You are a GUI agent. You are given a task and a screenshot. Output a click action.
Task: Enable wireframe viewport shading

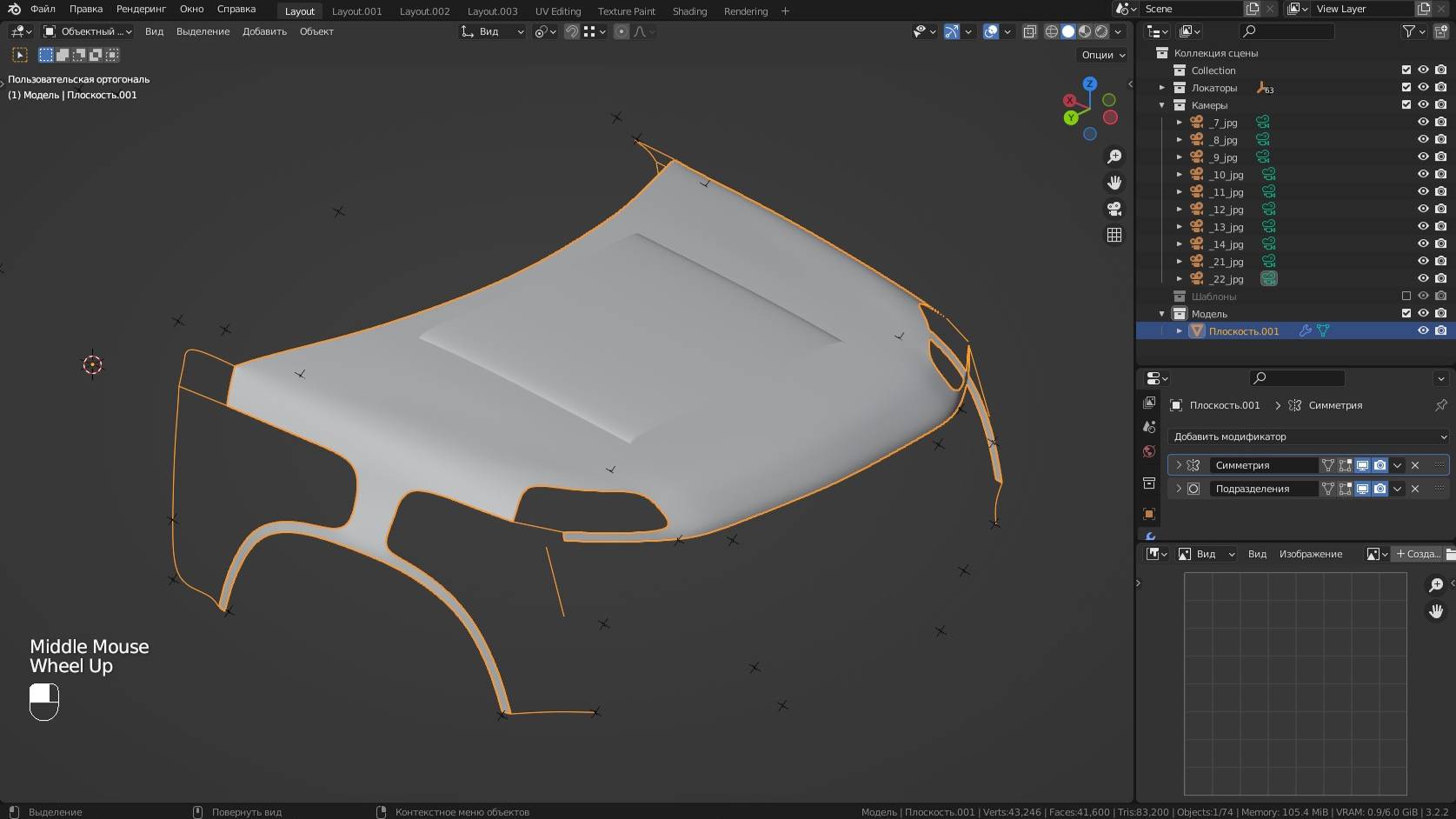pos(1052,31)
